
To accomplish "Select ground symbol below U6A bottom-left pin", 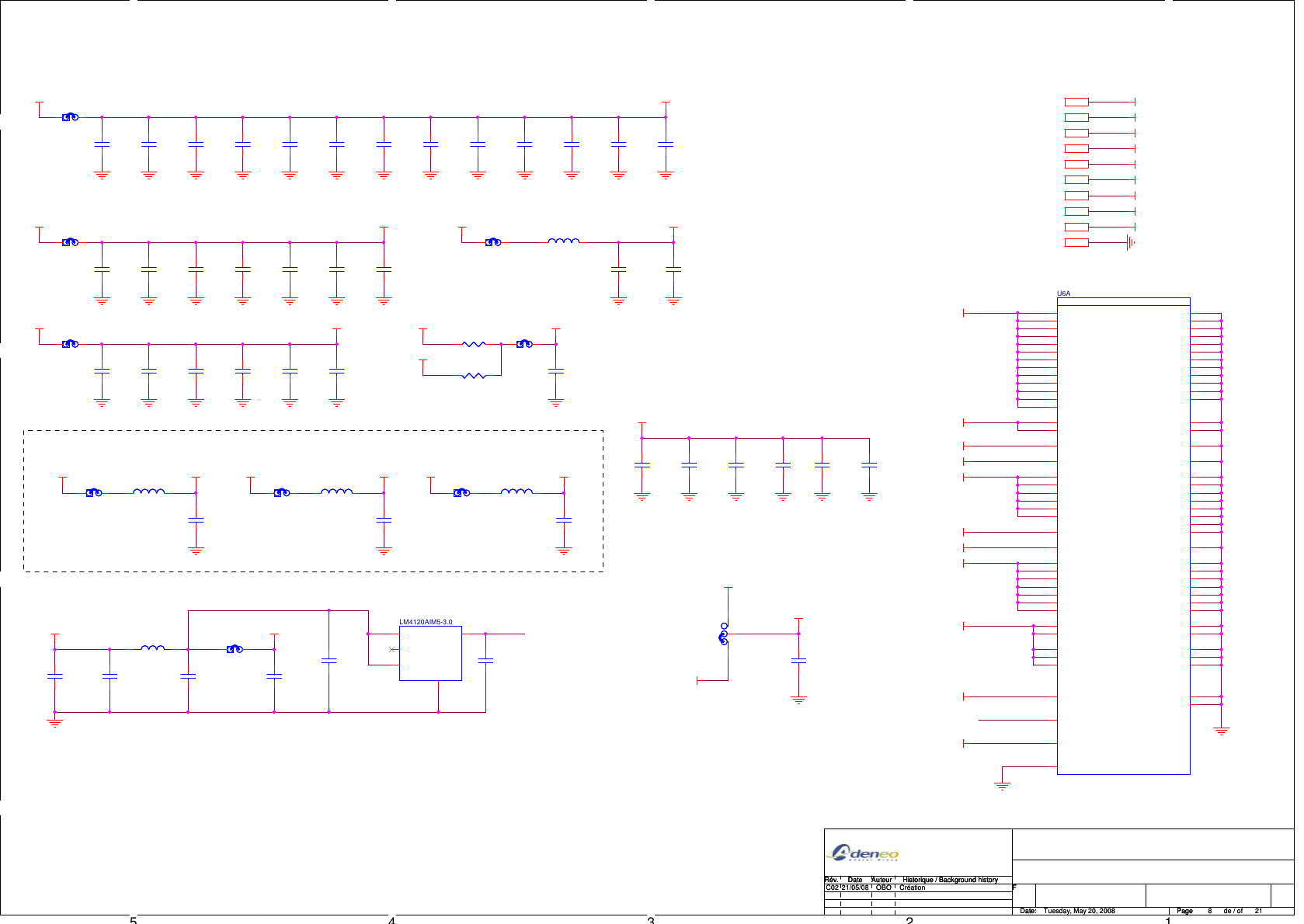I will [1003, 785].
